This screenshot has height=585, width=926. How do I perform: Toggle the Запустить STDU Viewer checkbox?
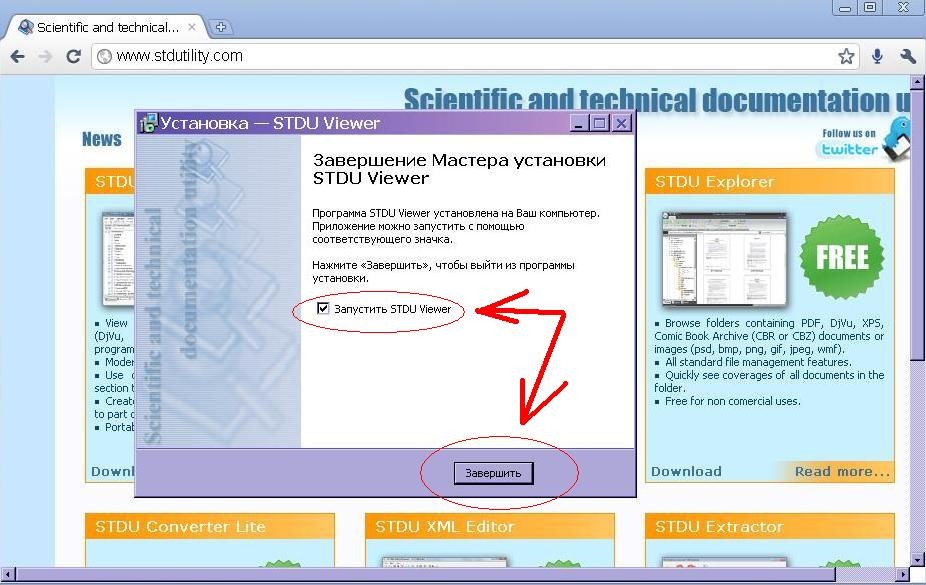[323, 308]
